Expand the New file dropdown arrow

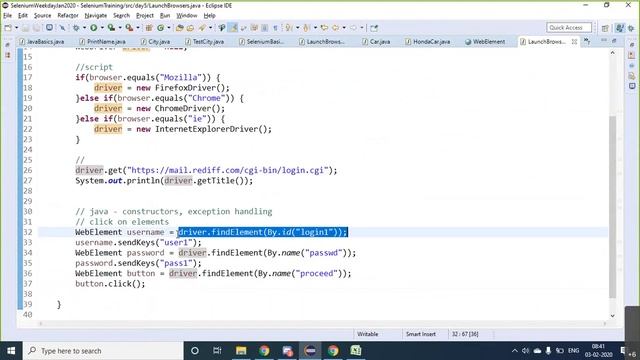[x=16, y=28]
